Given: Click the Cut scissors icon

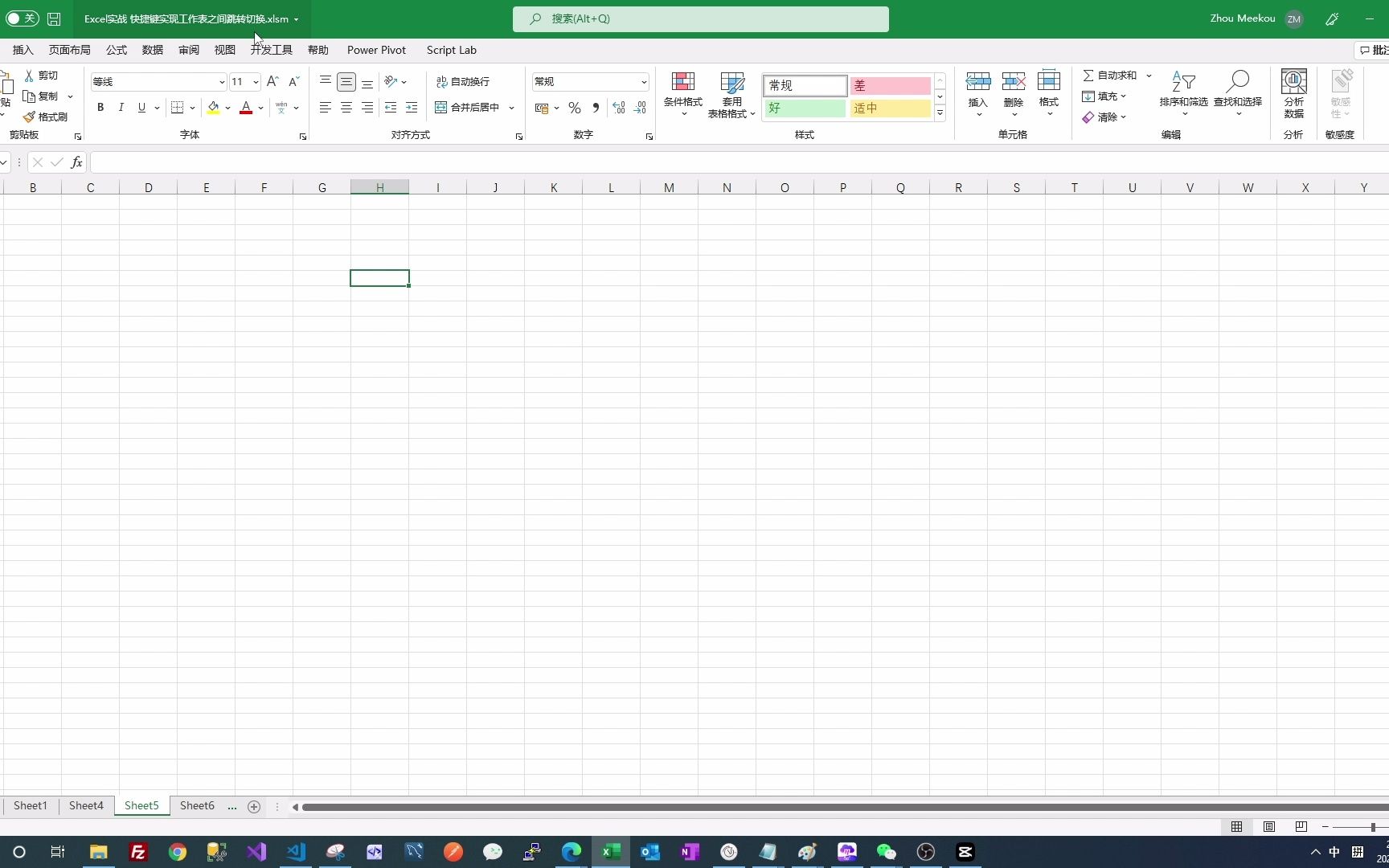Looking at the screenshot, I should pyautogui.click(x=29, y=76).
